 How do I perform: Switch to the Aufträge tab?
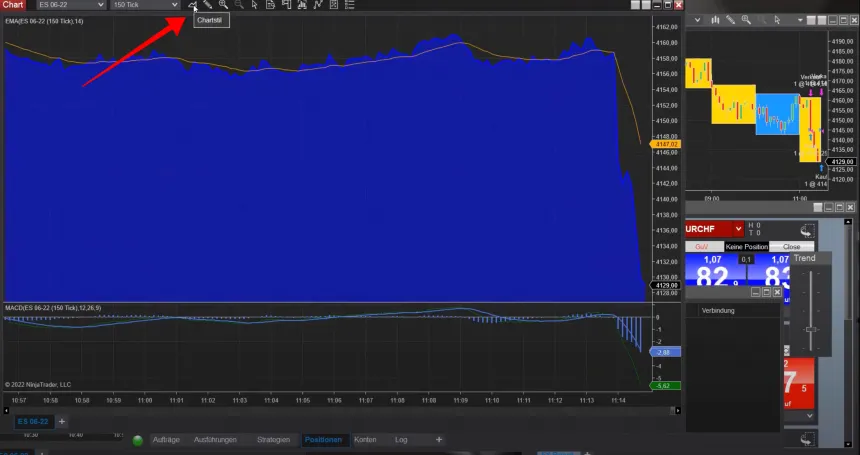click(166, 440)
